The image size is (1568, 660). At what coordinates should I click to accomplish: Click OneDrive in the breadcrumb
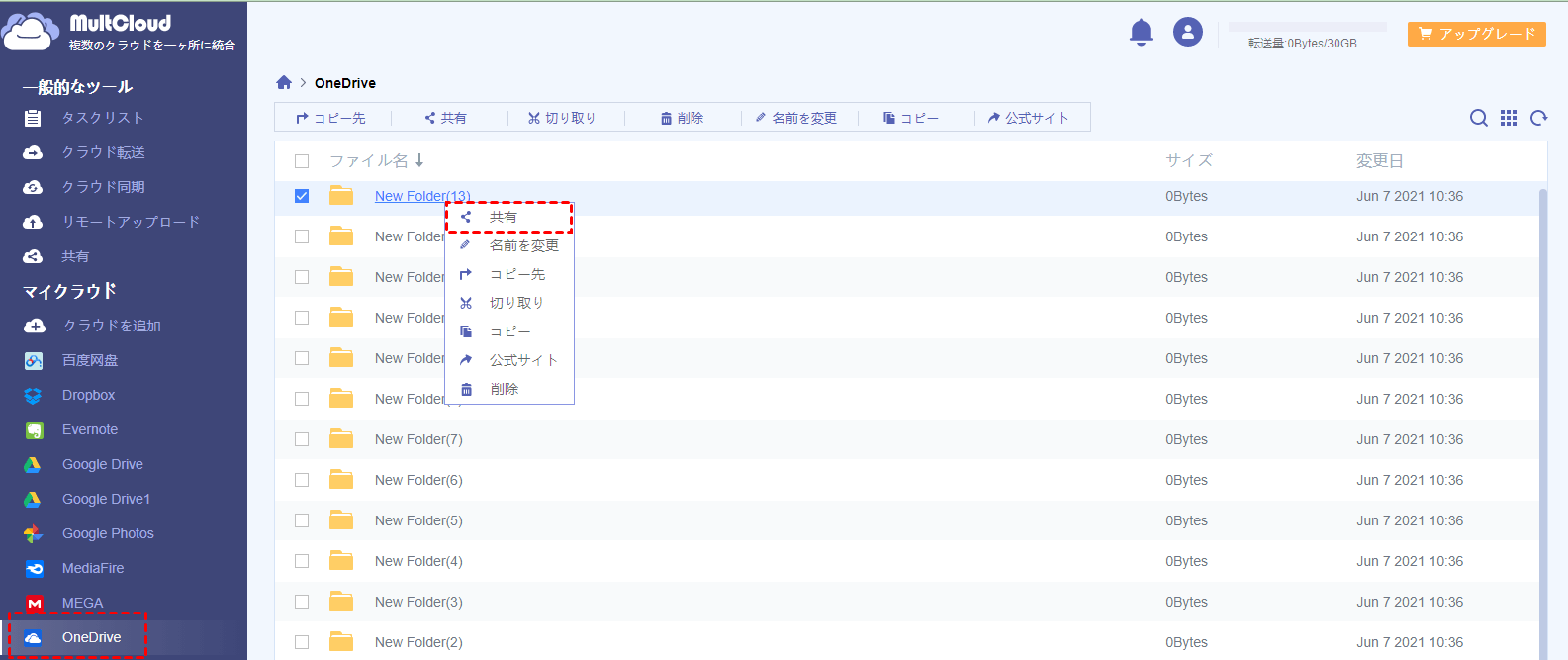pyautogui.click(x=345, y=83)
